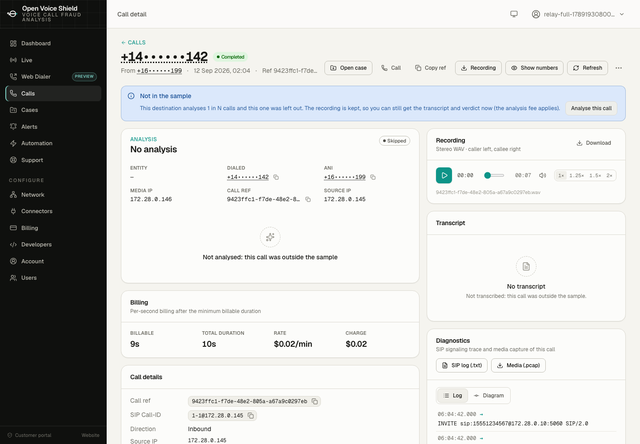Viewport: 640px width, 444px height.
Task: Click the Developers code icon
Action: pos(13,244)
